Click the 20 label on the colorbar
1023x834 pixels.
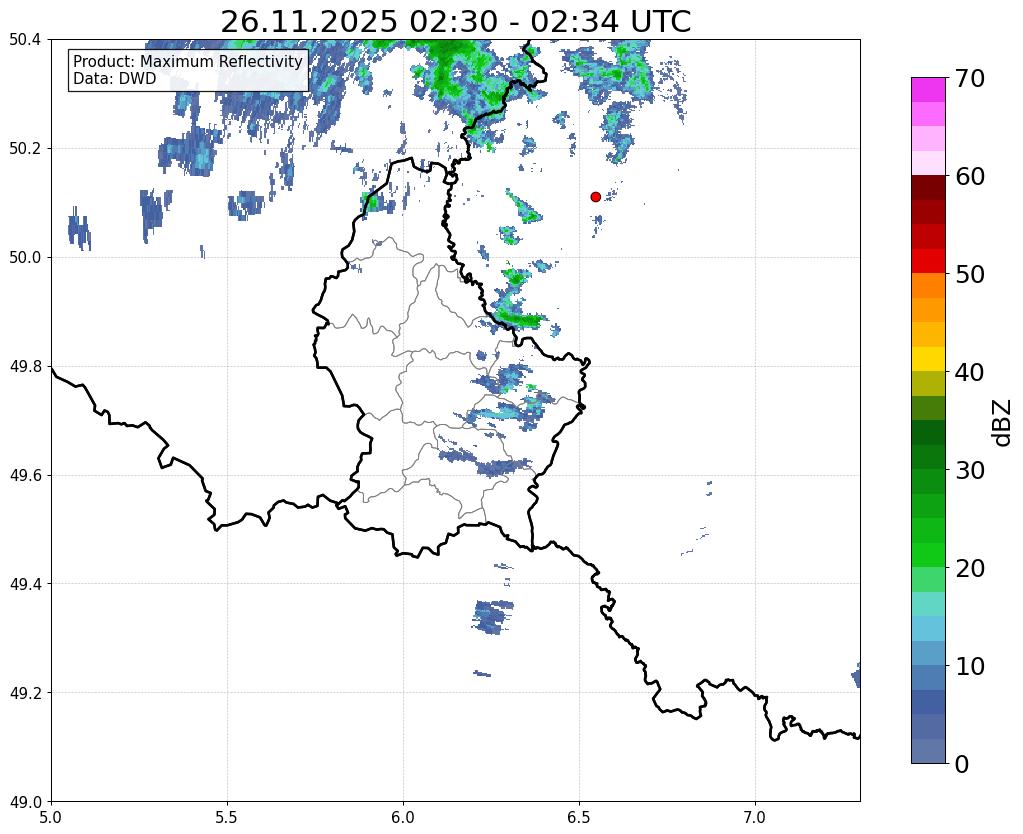point(970,568)
